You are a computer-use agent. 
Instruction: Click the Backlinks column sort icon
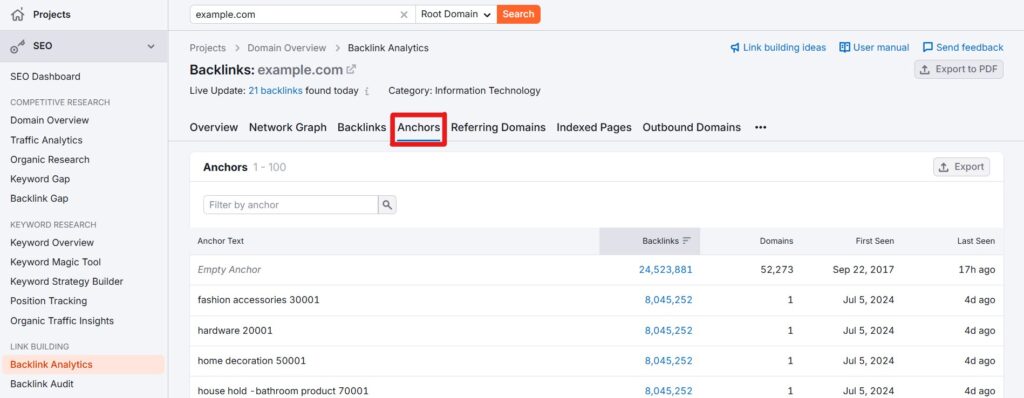(686, 240)
